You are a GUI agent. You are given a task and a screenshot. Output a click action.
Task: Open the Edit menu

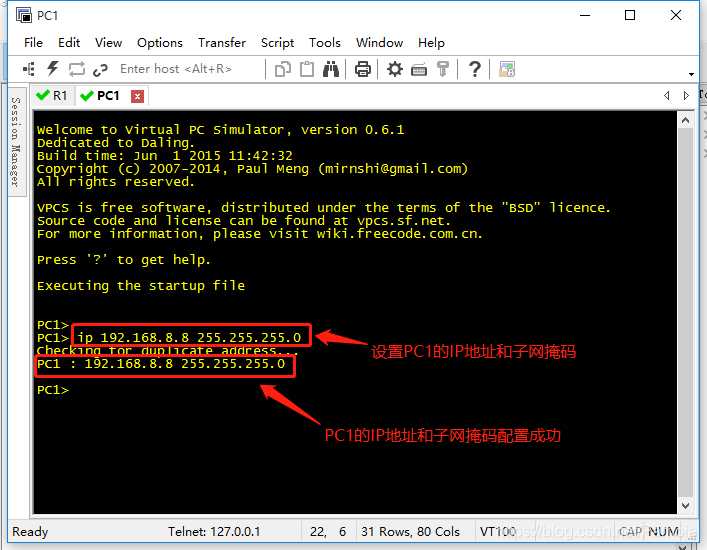tap(69, 43)
